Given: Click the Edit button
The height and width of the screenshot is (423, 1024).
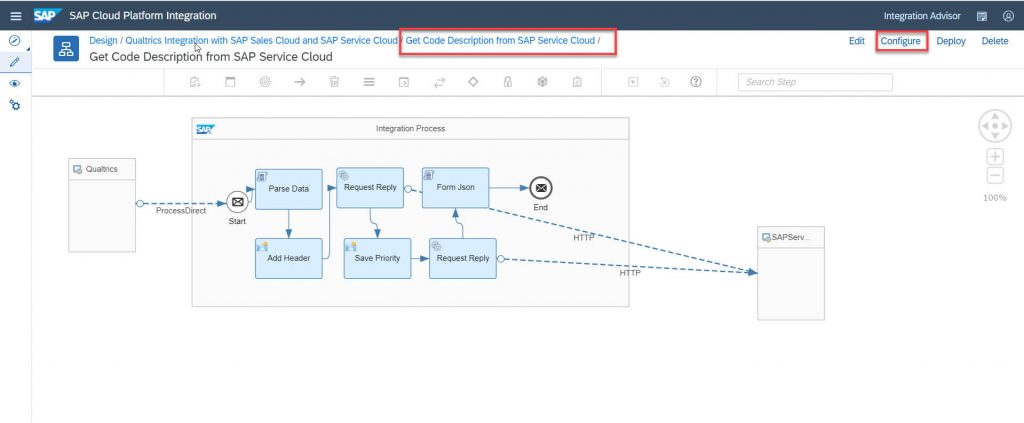Looking at the screenshot, I should coord(857,40).
